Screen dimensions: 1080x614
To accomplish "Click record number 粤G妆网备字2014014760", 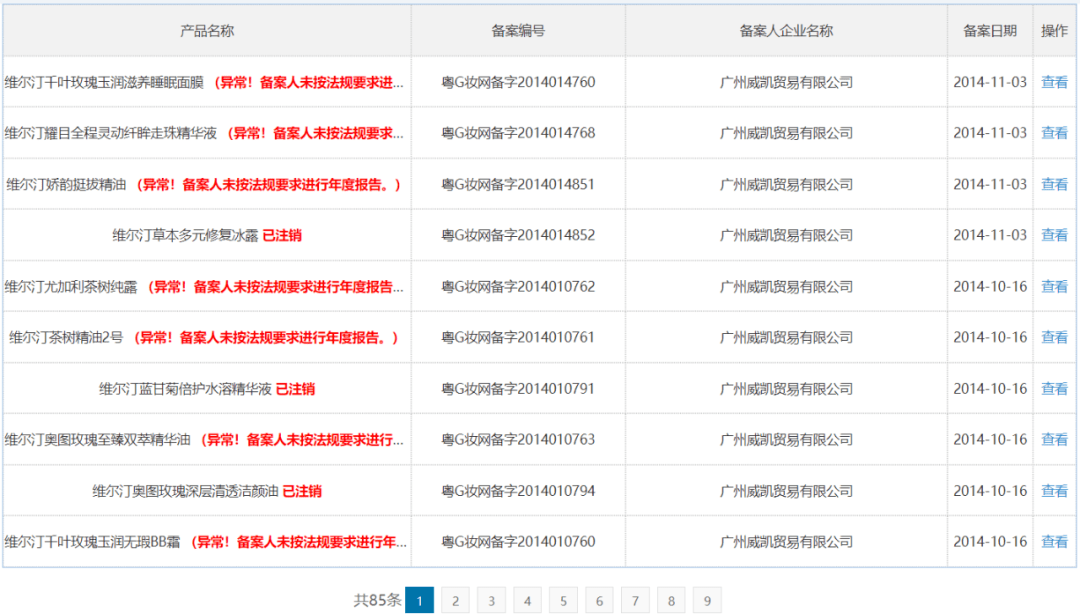I will pyautogui.click(x=518, y=82).
